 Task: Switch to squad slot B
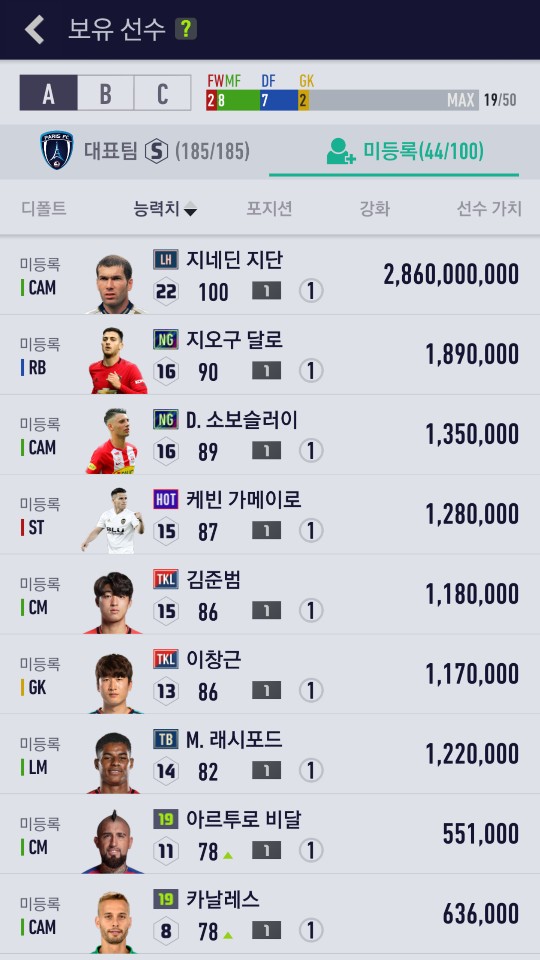[x=105, y=93]
